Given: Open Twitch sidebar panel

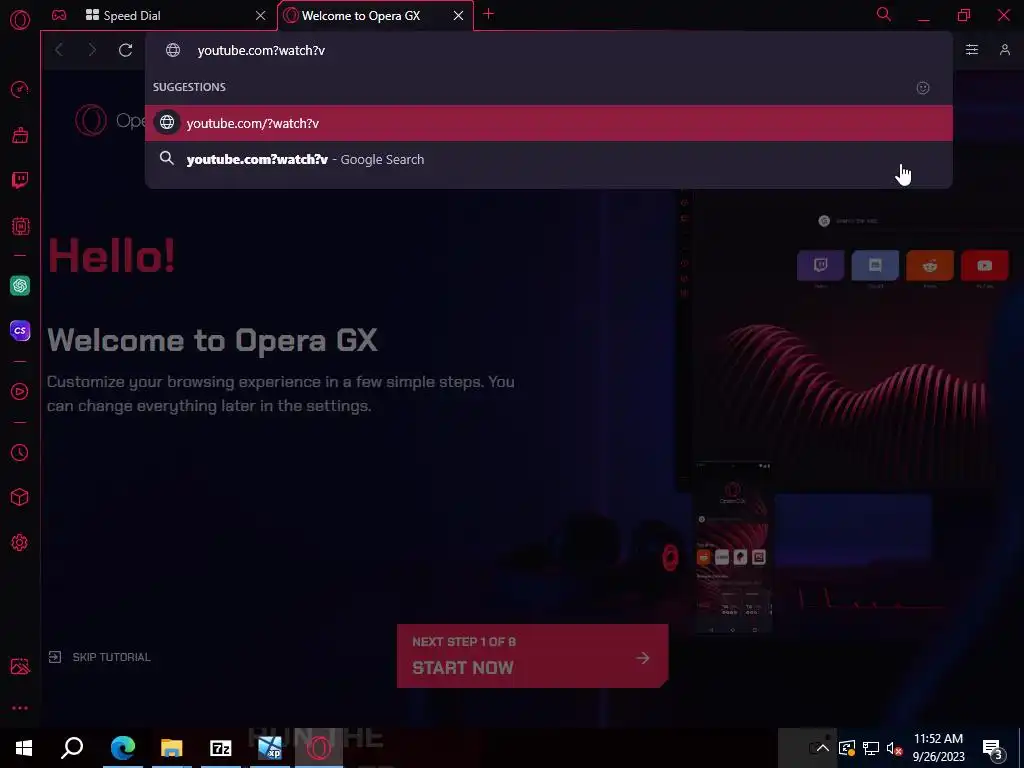Looking at the screenshot, I should tap(20, 180).
